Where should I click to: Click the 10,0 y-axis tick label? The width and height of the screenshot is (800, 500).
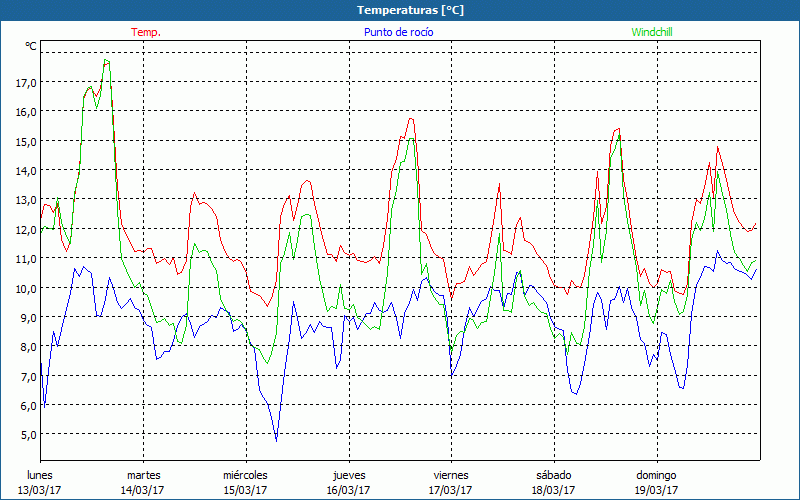27,288
